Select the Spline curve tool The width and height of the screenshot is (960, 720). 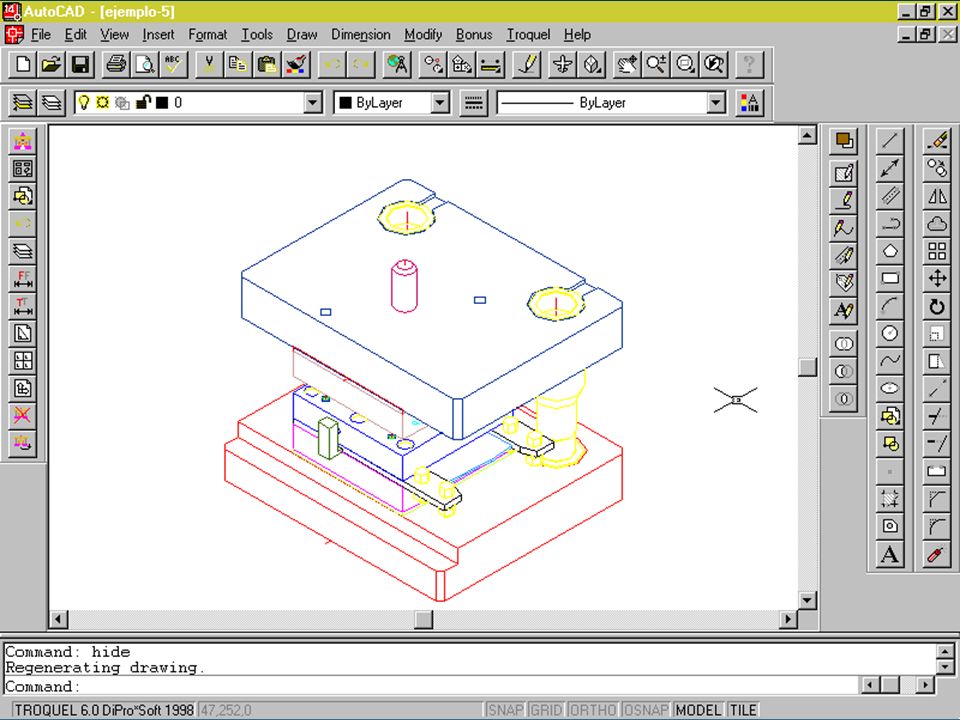[890, 360]
